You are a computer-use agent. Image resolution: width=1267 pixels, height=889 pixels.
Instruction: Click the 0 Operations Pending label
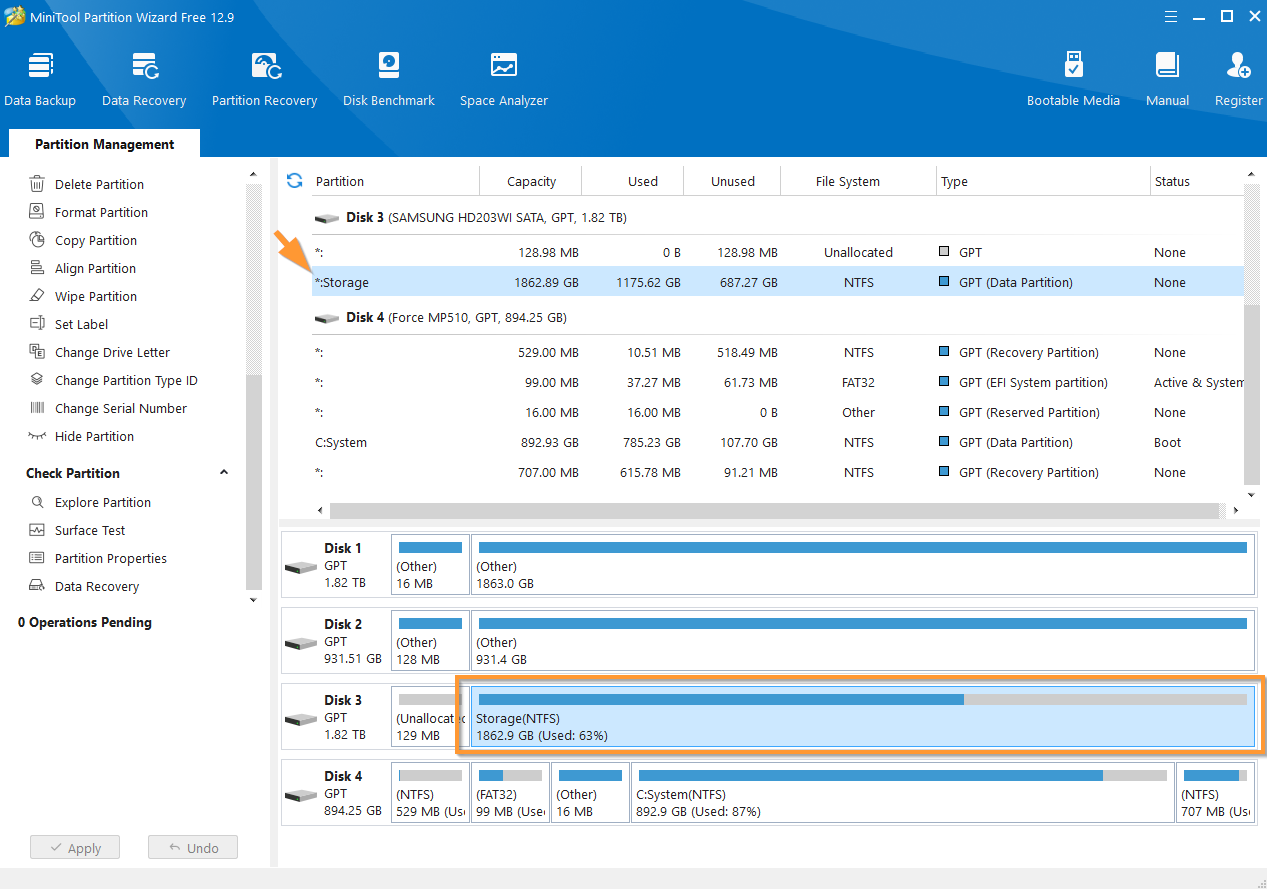85,622
